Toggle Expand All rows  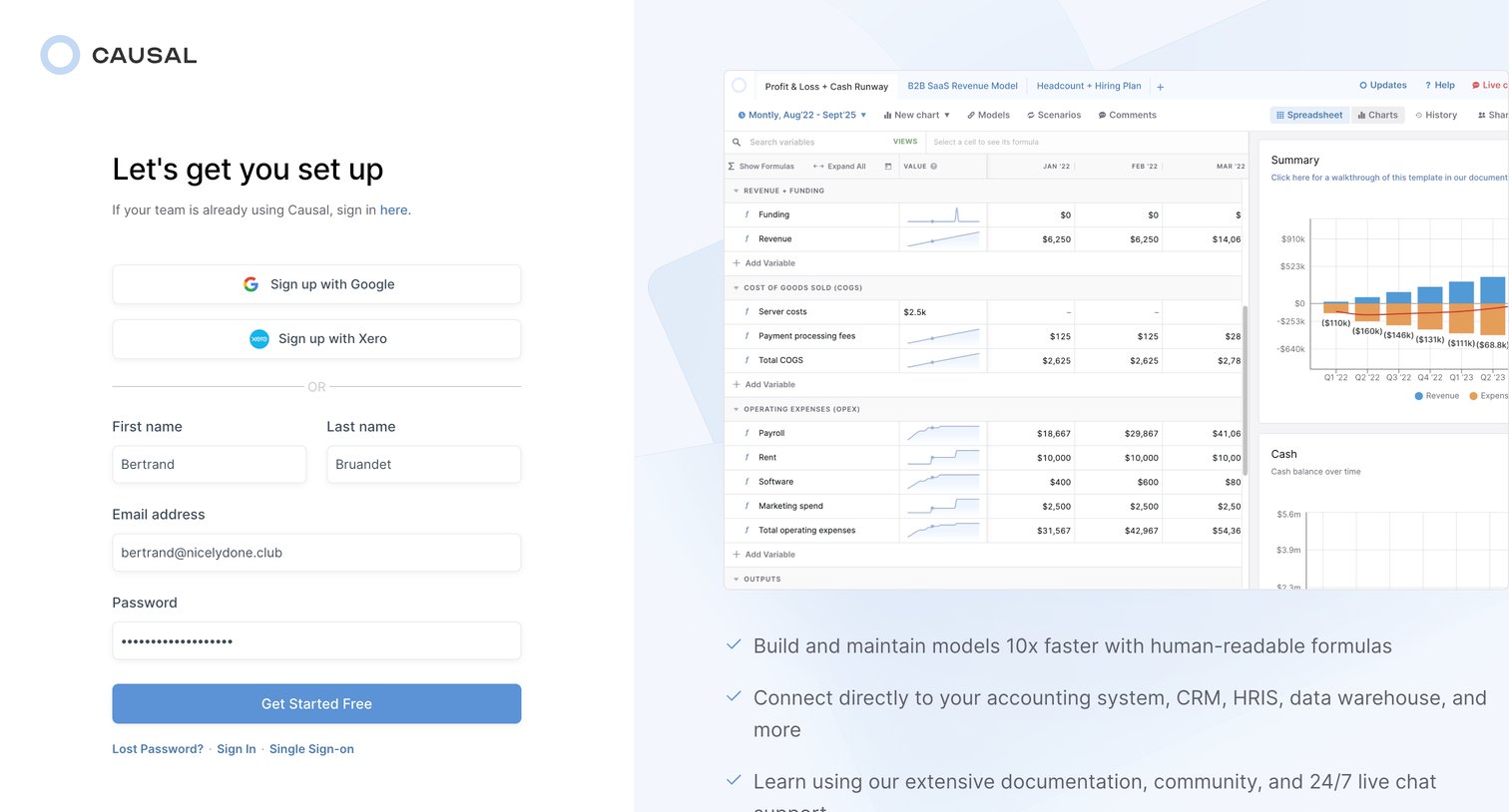(x=839, y=167)
